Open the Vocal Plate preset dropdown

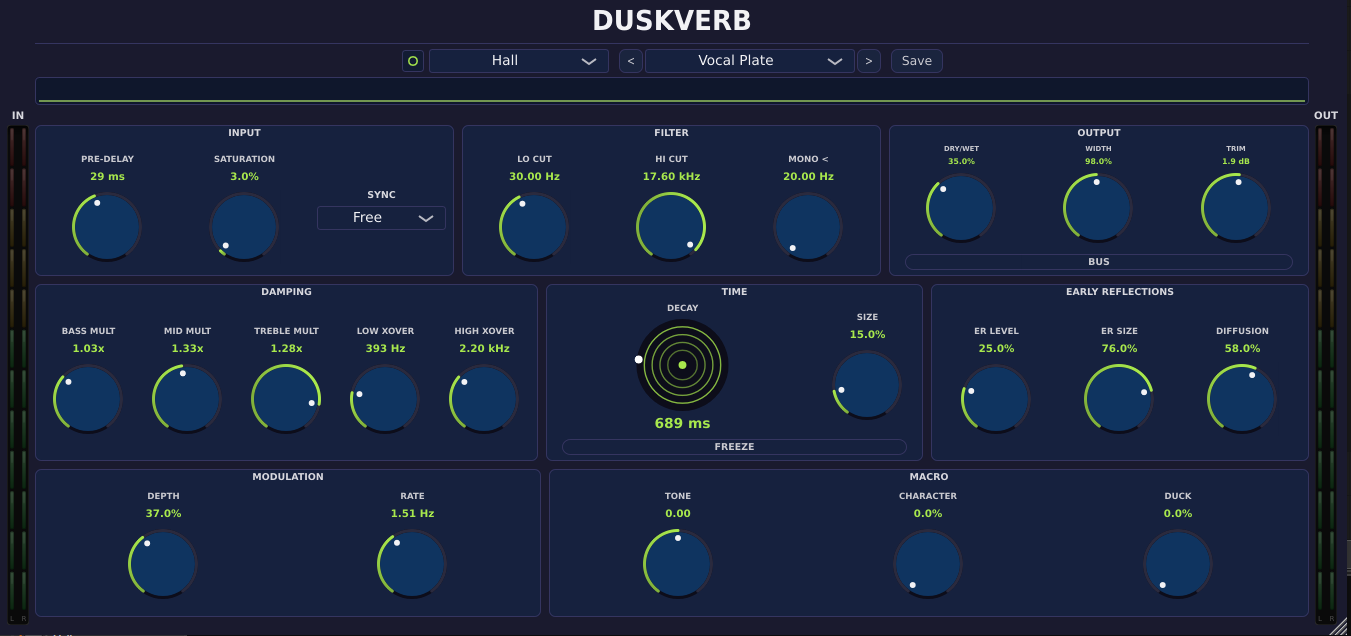pos(750,61)
